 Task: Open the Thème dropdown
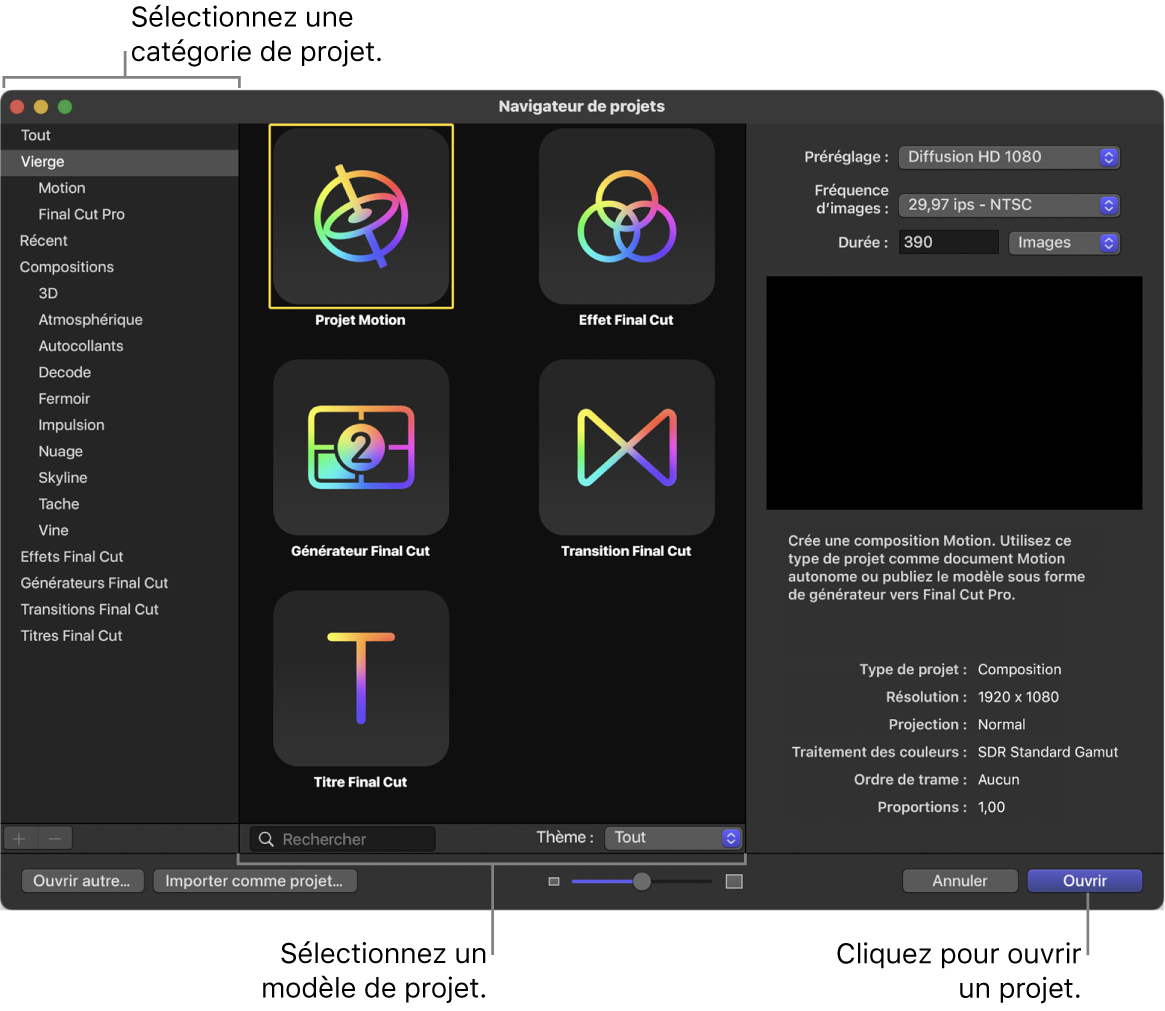pyautogui.click(x=673, y=837)
